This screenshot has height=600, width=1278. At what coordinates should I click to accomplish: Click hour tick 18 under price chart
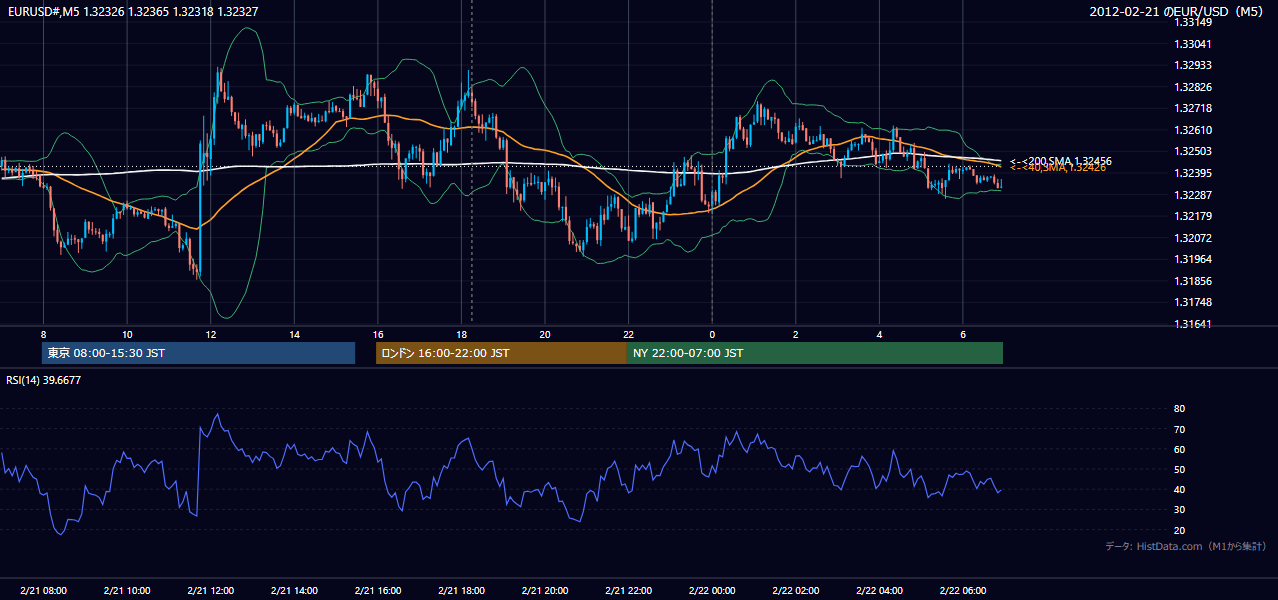[x=461, y=334]
